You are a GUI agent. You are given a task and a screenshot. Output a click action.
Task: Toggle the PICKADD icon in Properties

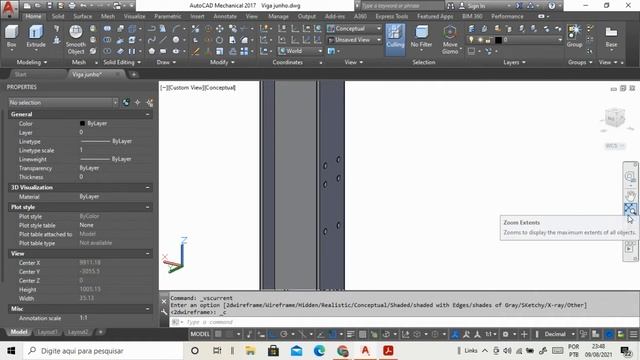coord(126,103)
